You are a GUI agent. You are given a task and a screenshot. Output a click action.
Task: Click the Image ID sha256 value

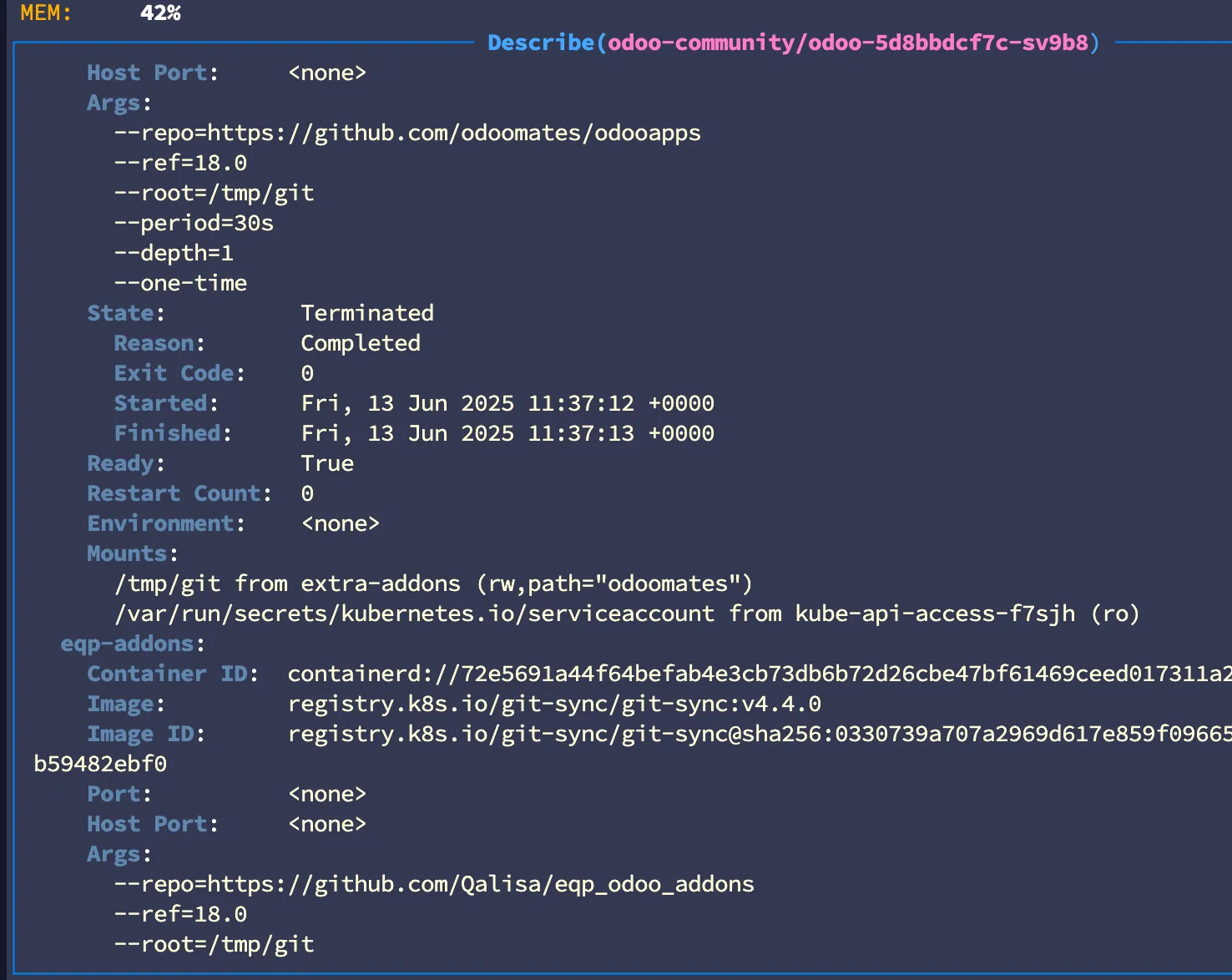(x=760, y=734)
